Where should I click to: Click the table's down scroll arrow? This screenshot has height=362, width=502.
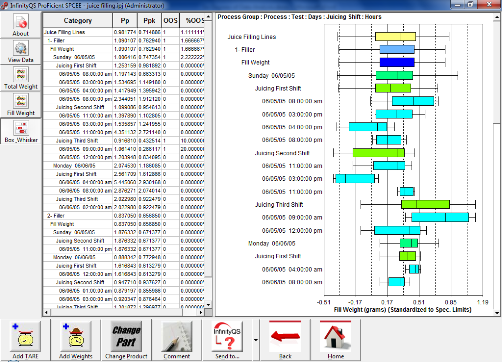click(x=208, y=305)
